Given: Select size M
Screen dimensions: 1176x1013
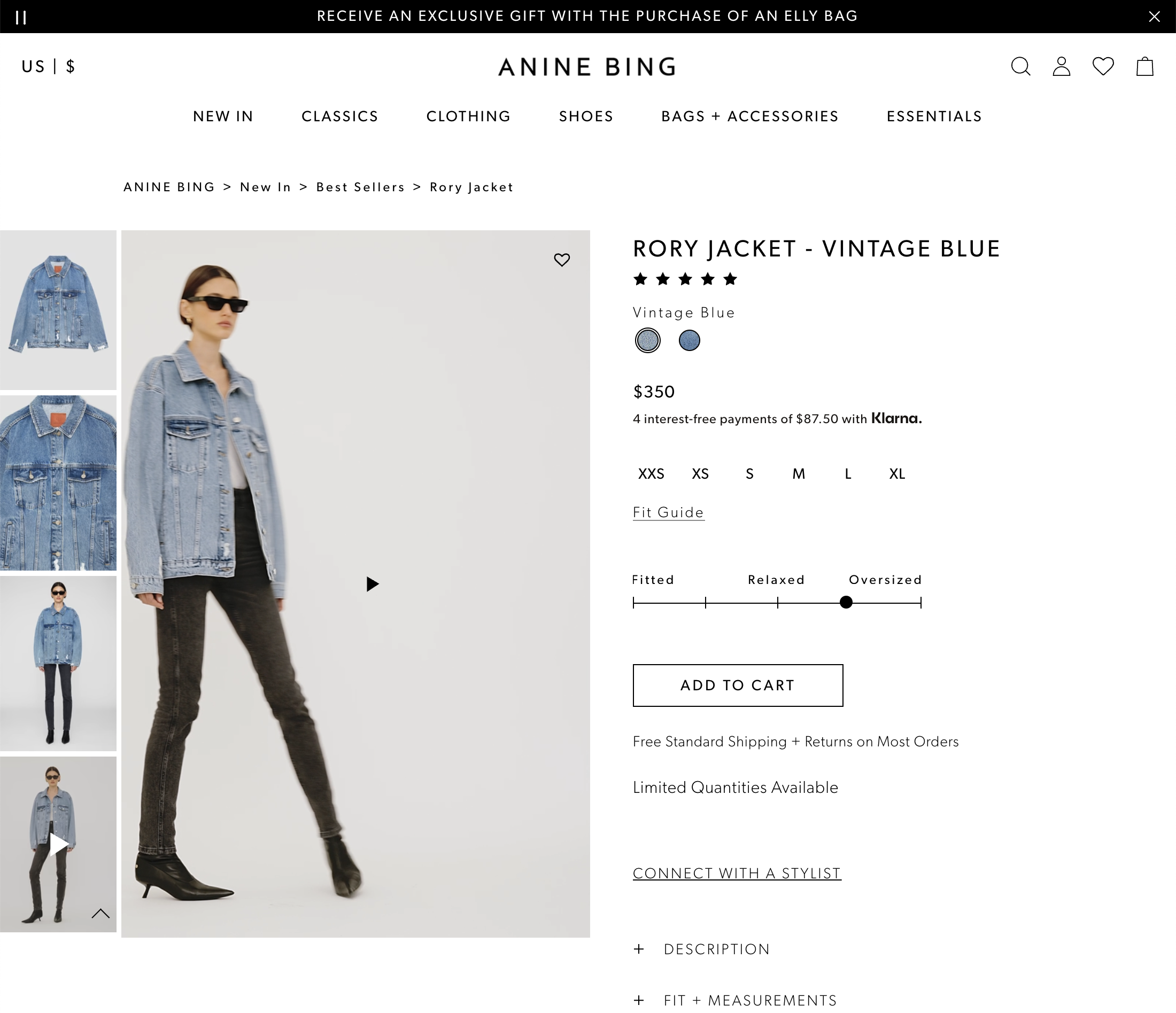Looking at the screenshot, I should coord(799,473).
